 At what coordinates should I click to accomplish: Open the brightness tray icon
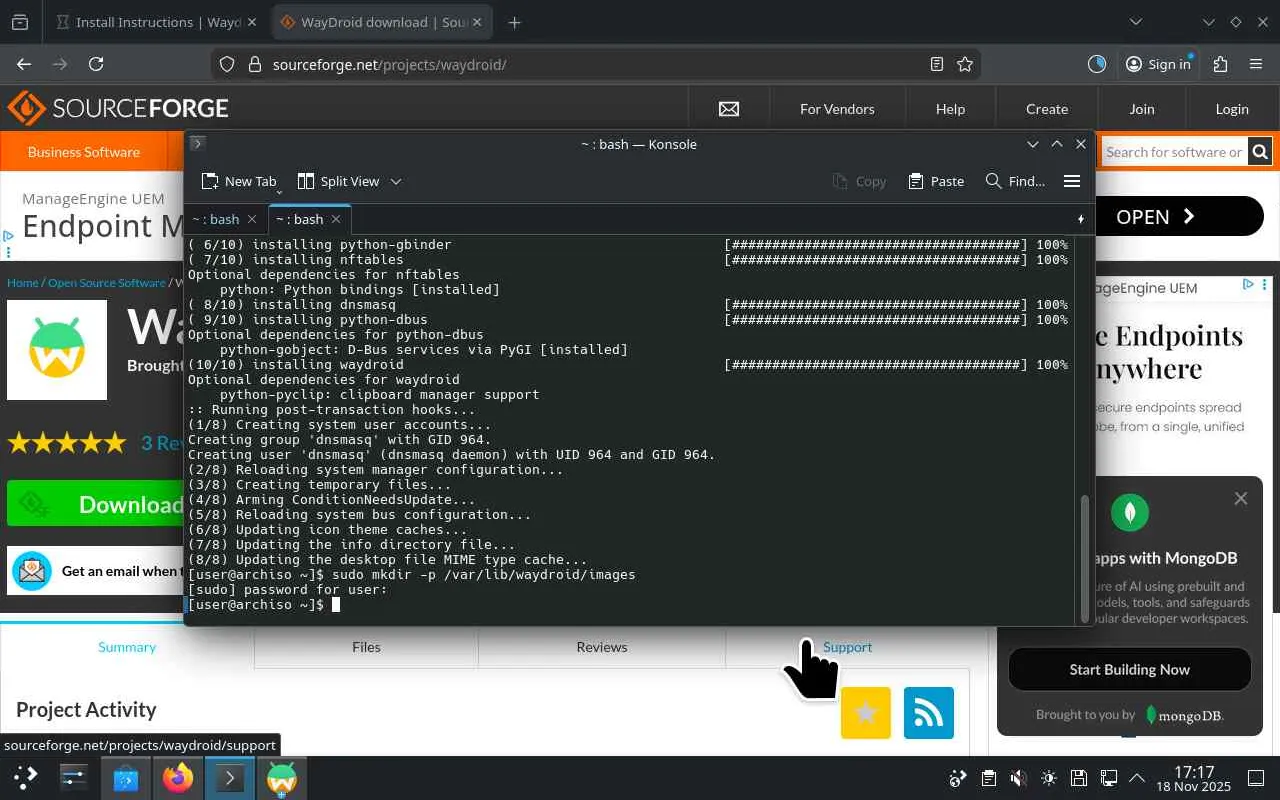(1048, 778)
